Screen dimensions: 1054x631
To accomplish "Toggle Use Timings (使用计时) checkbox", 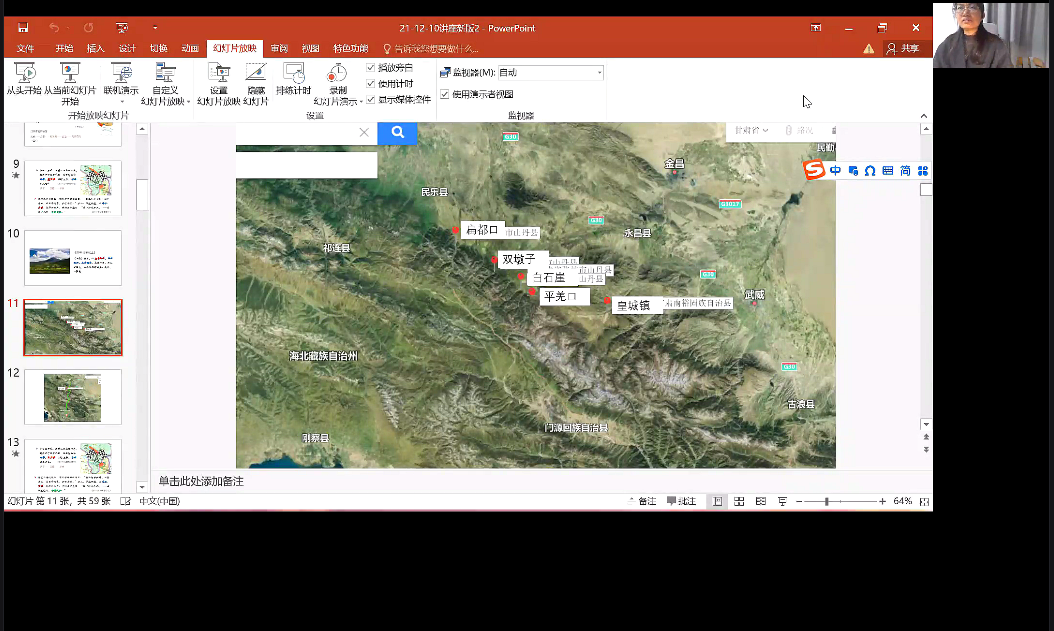I will (371, 83).
